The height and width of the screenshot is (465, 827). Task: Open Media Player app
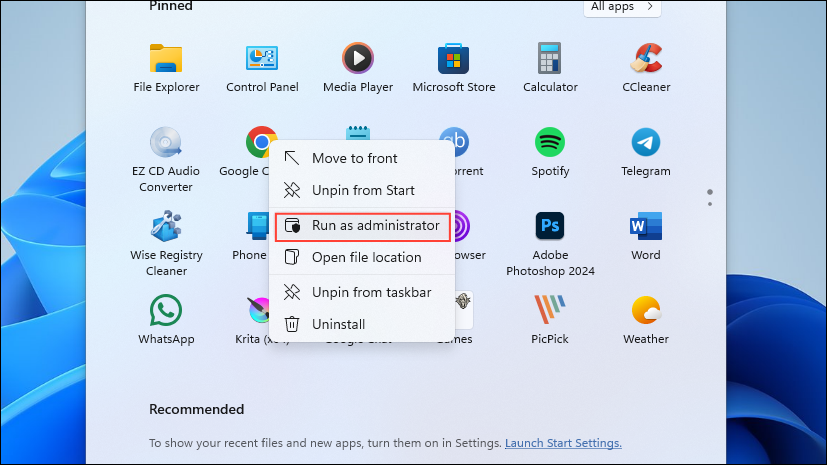(x=358, y=58)
